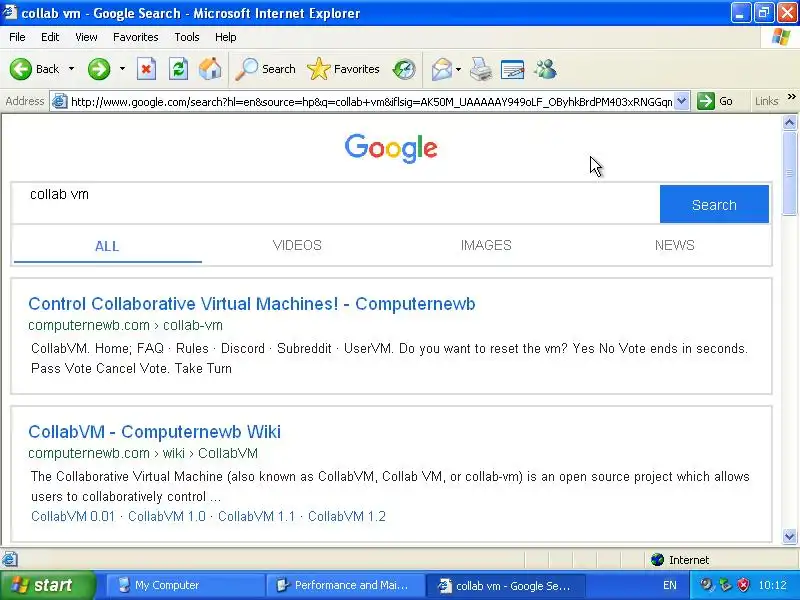Click 'computernewb.com › collab-vm' URL text

126,325
